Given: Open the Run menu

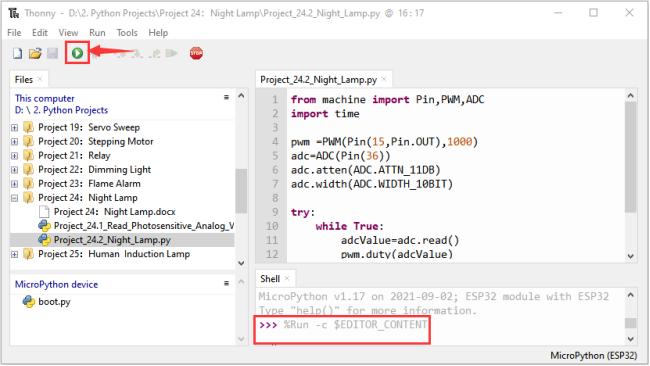Looking at the screenshot, I should point(97,32).
